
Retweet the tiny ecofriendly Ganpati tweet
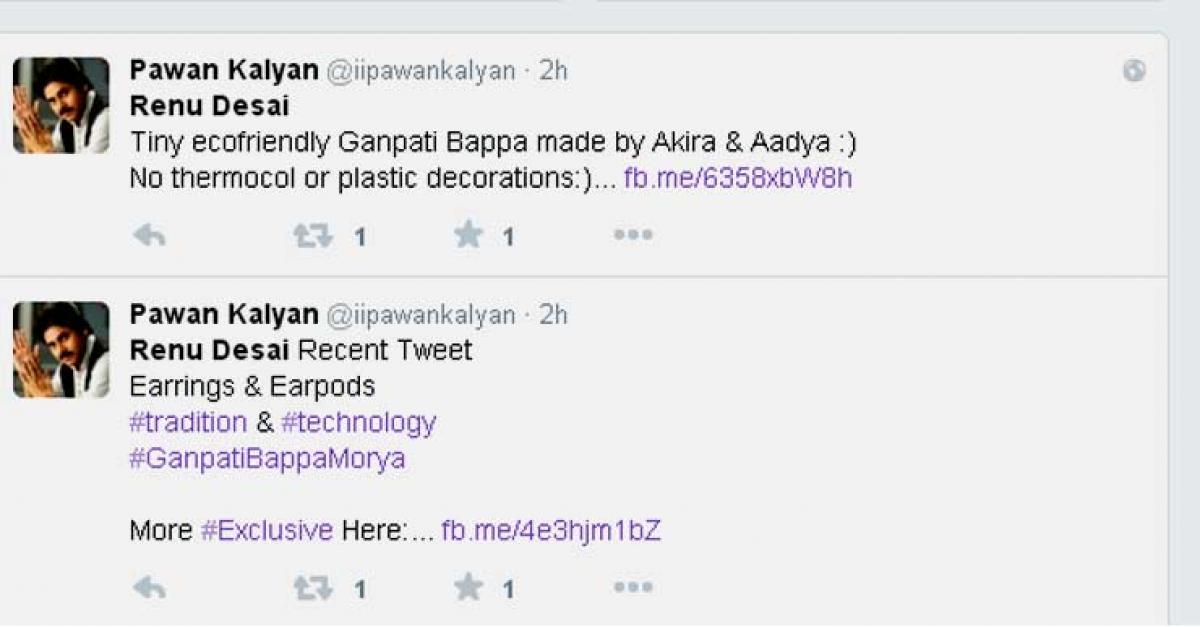click(x=312, y=236)
